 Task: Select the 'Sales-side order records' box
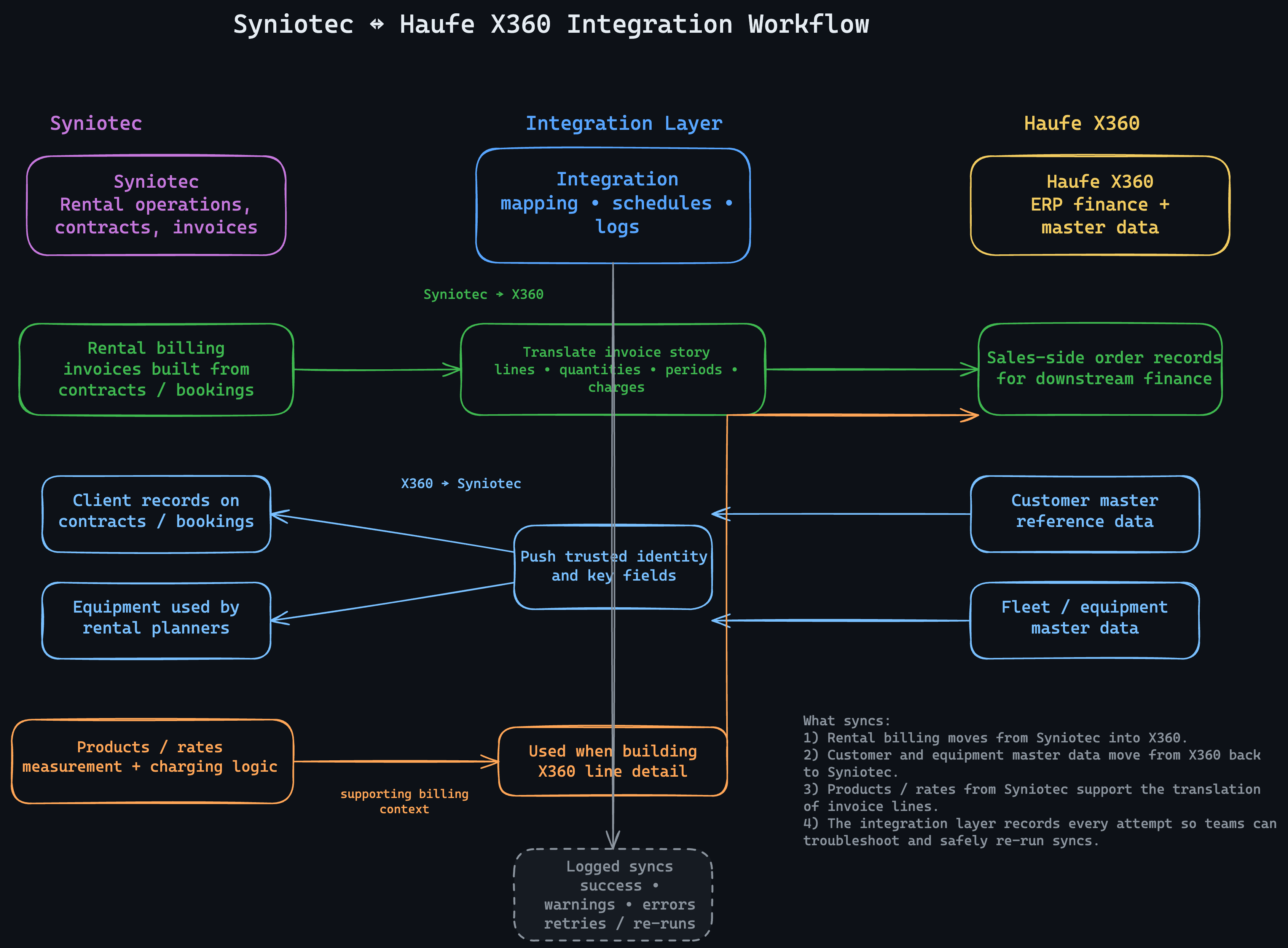[x=1100, y=370]
